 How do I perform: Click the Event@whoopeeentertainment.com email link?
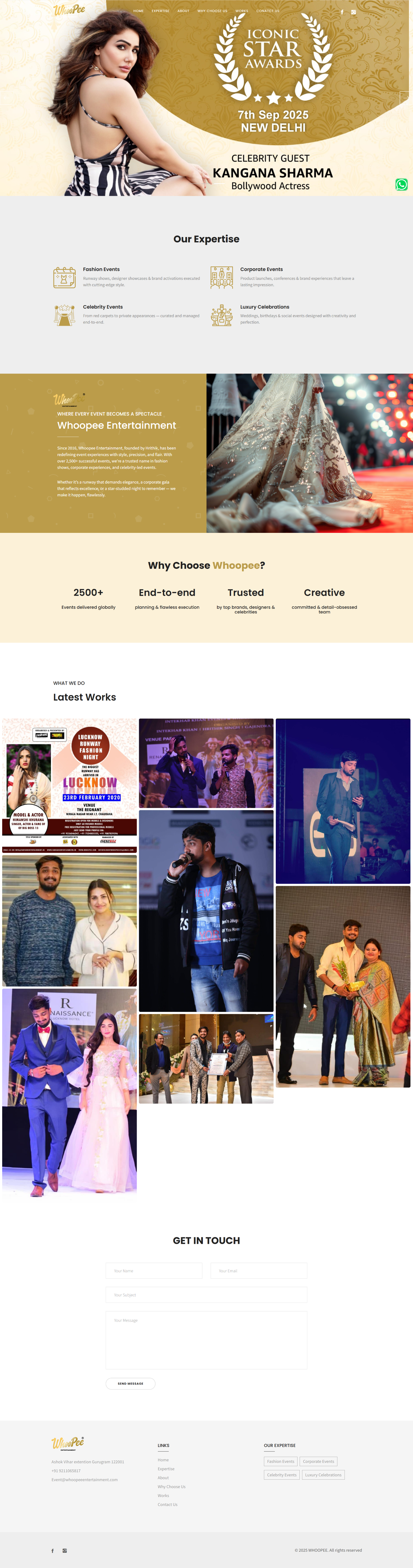point(85,1480)
